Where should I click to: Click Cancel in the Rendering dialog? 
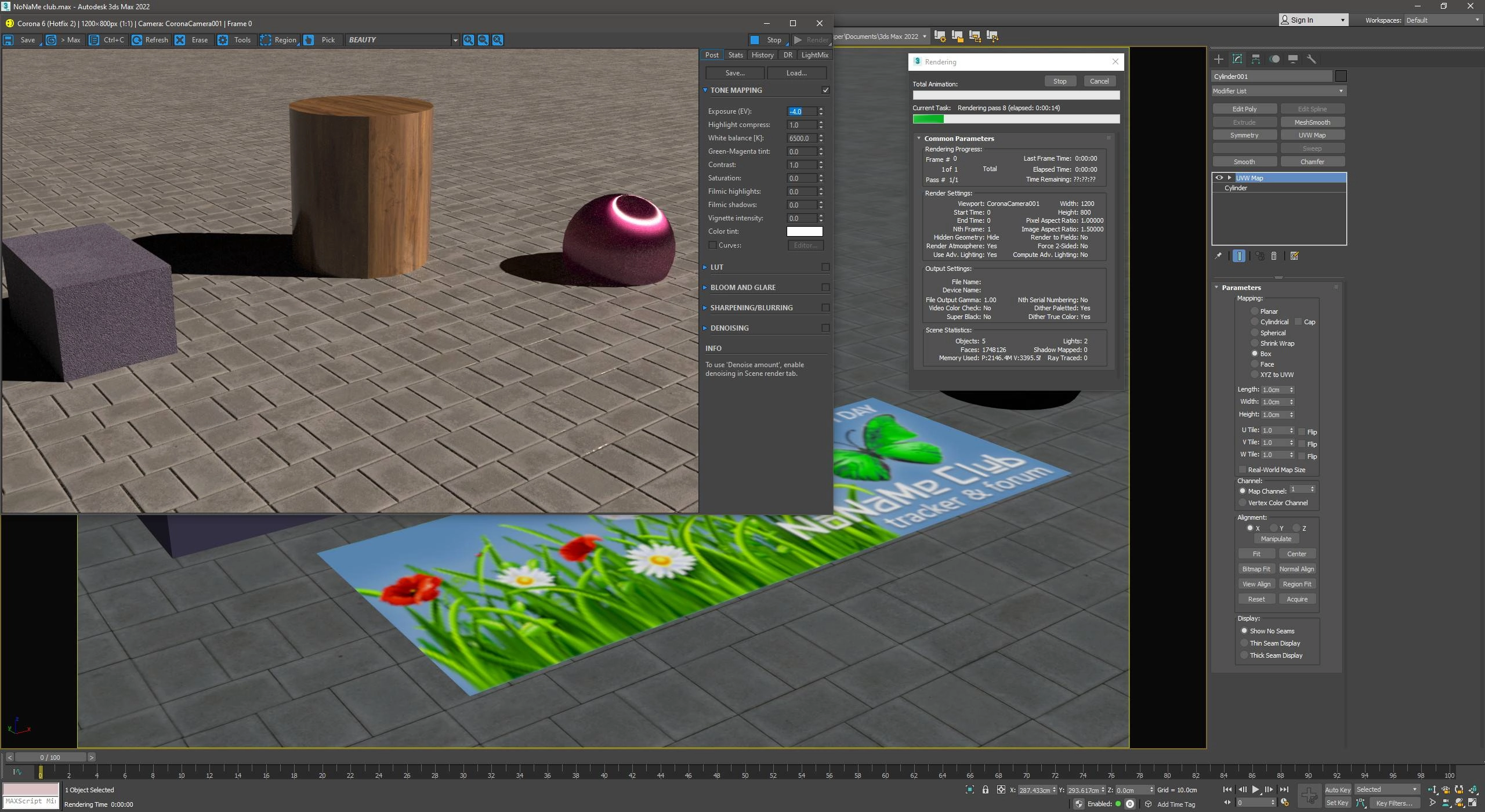(1099, 81)
